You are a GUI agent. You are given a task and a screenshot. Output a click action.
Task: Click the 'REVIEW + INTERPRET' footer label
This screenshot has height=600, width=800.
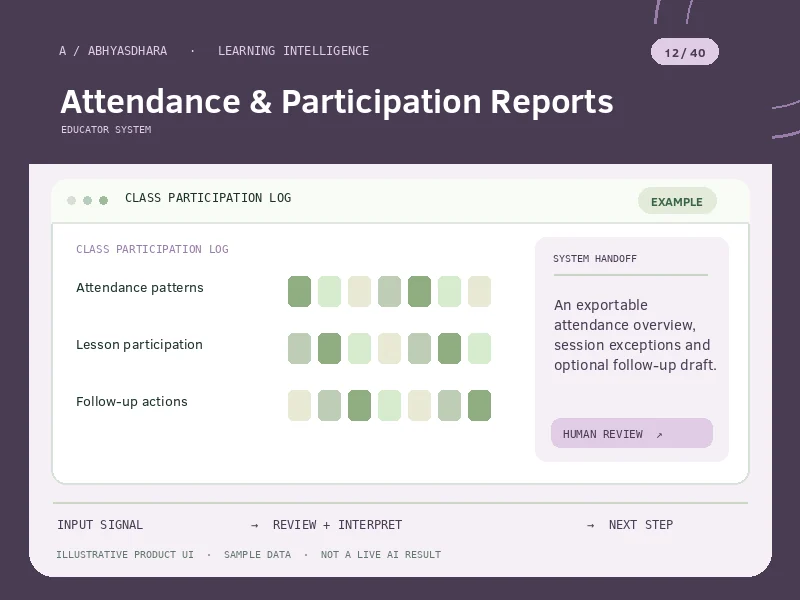coord(337,524)
